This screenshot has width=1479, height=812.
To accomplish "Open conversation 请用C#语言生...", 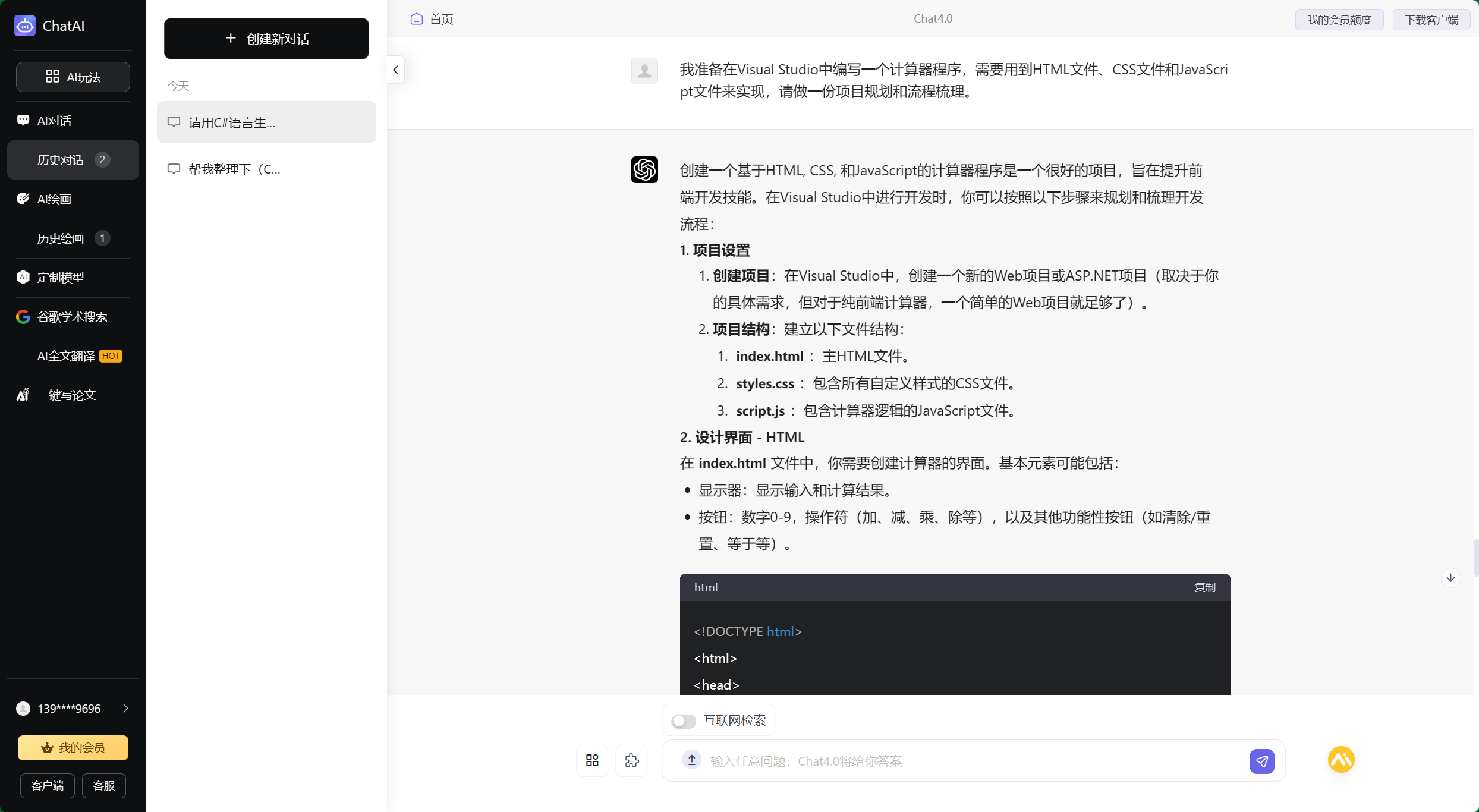I will tap(266, 122).
